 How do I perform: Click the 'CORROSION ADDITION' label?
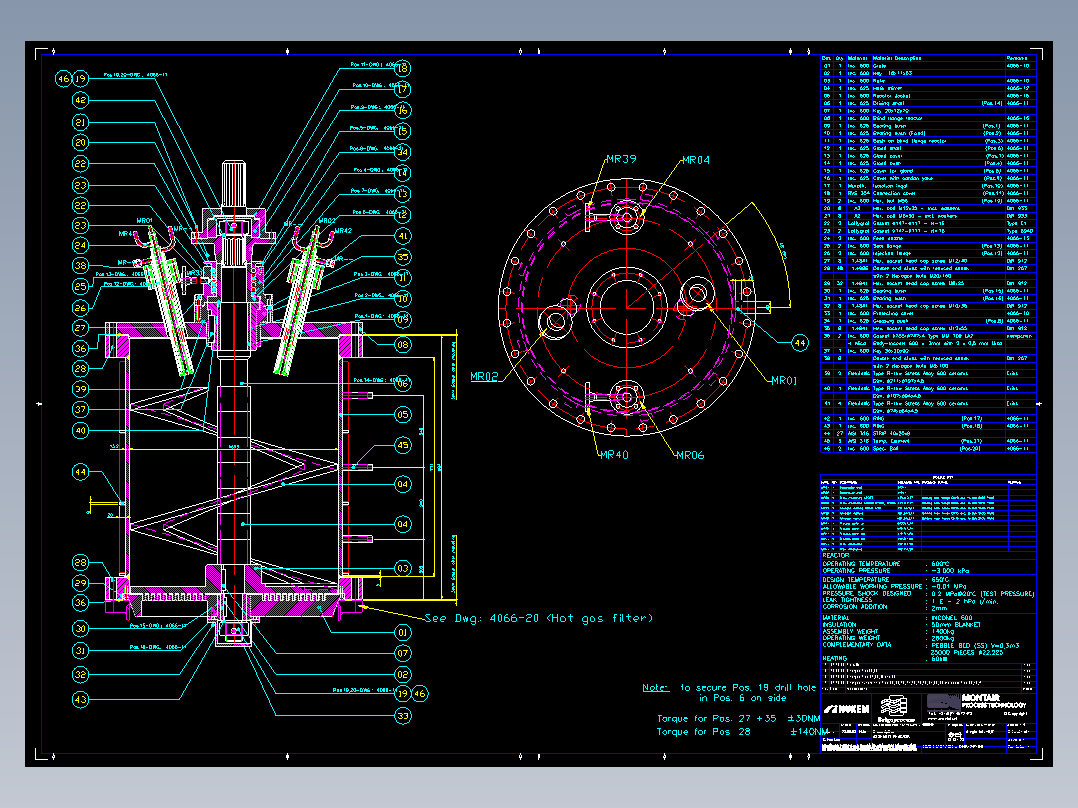855,607
